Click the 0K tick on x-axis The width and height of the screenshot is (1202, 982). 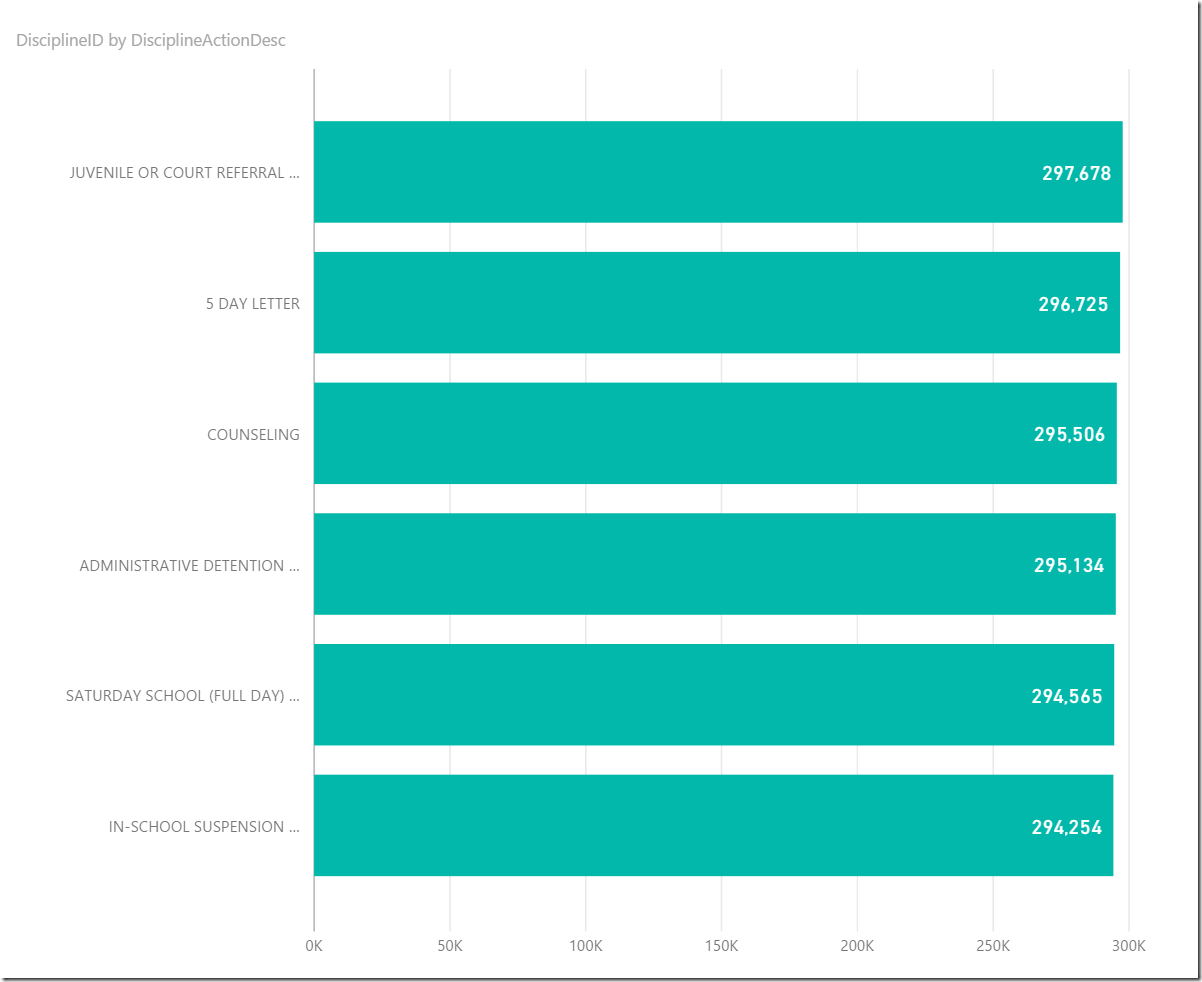pos(314,946)
